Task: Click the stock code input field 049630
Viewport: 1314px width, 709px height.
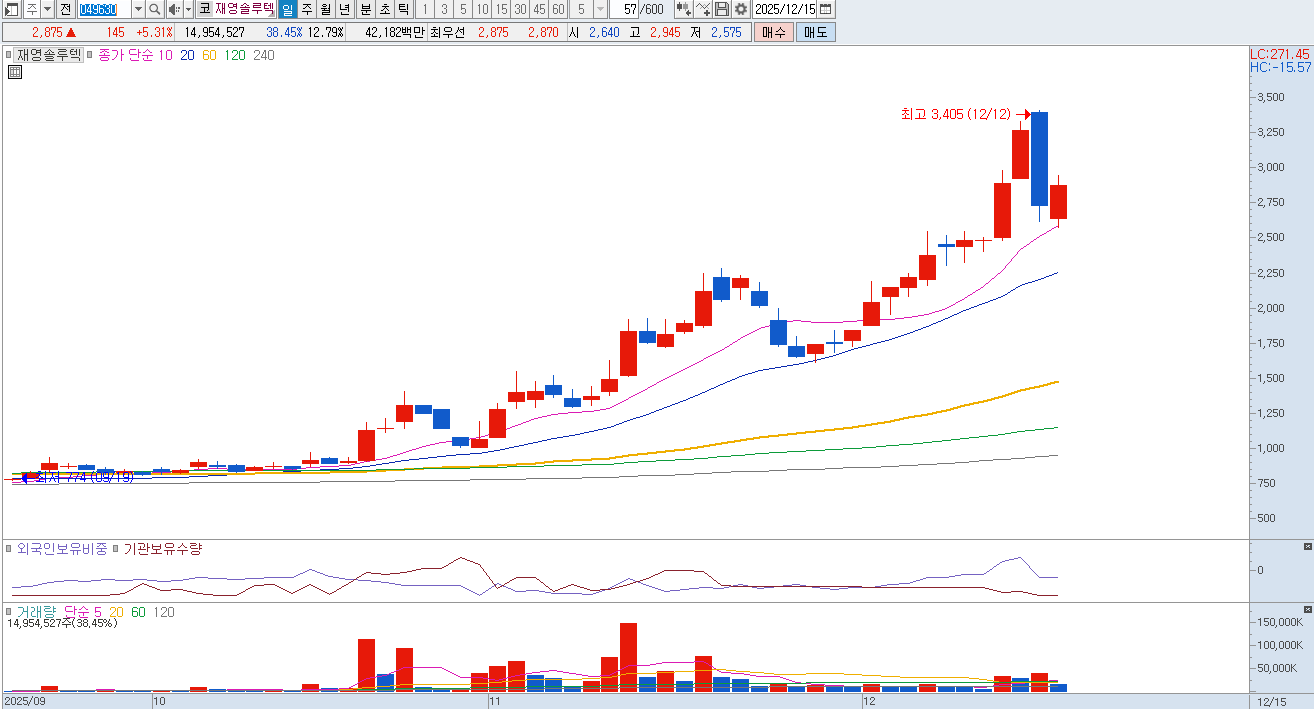Action: click(x=104, y=9)
